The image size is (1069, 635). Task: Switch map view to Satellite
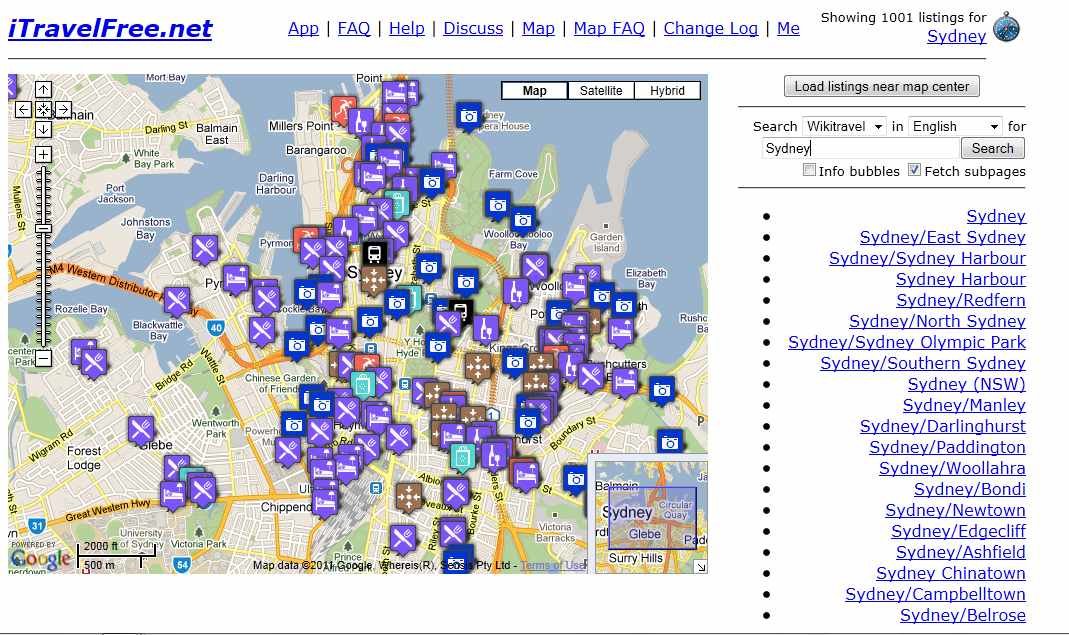click(x=601, y=91)
